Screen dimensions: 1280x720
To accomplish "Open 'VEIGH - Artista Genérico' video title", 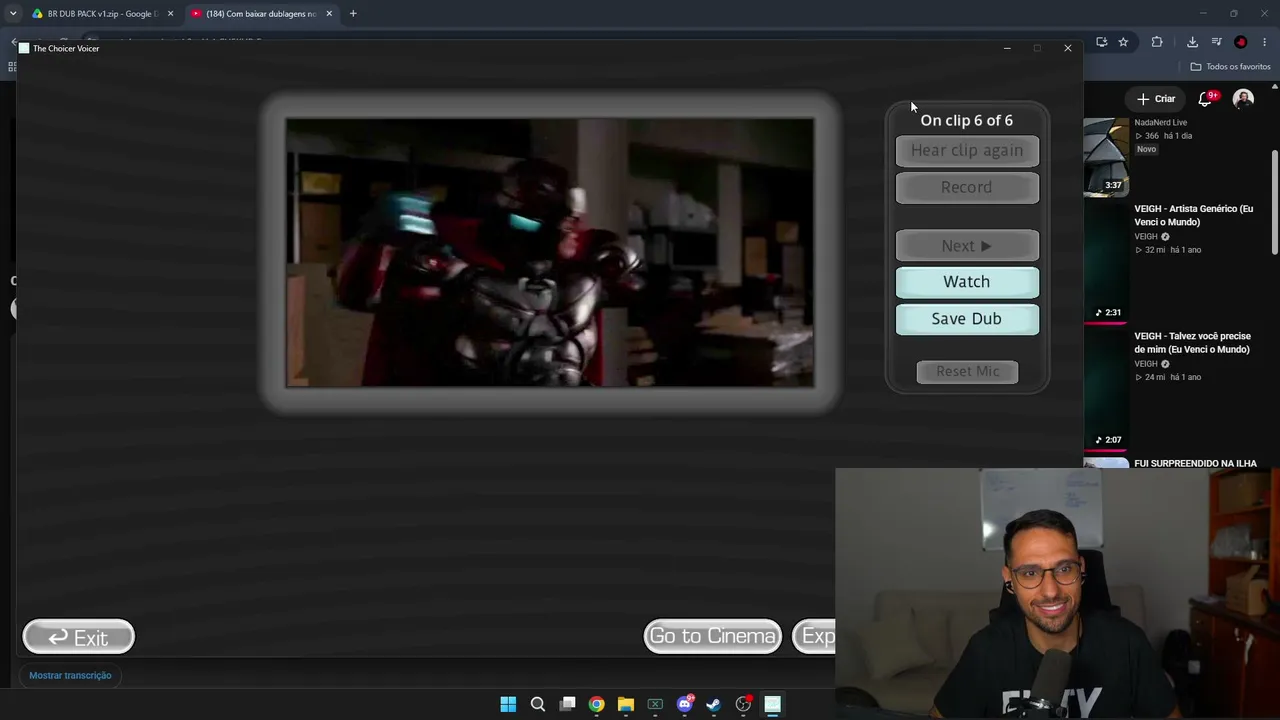I will point(1193,215).
